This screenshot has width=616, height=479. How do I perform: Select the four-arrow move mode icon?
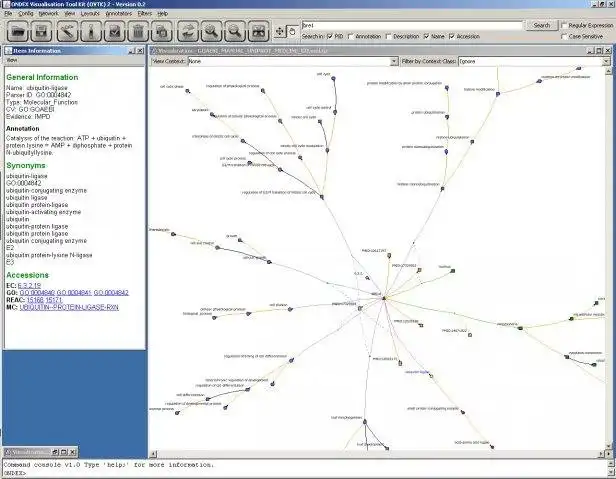(279, 31)
